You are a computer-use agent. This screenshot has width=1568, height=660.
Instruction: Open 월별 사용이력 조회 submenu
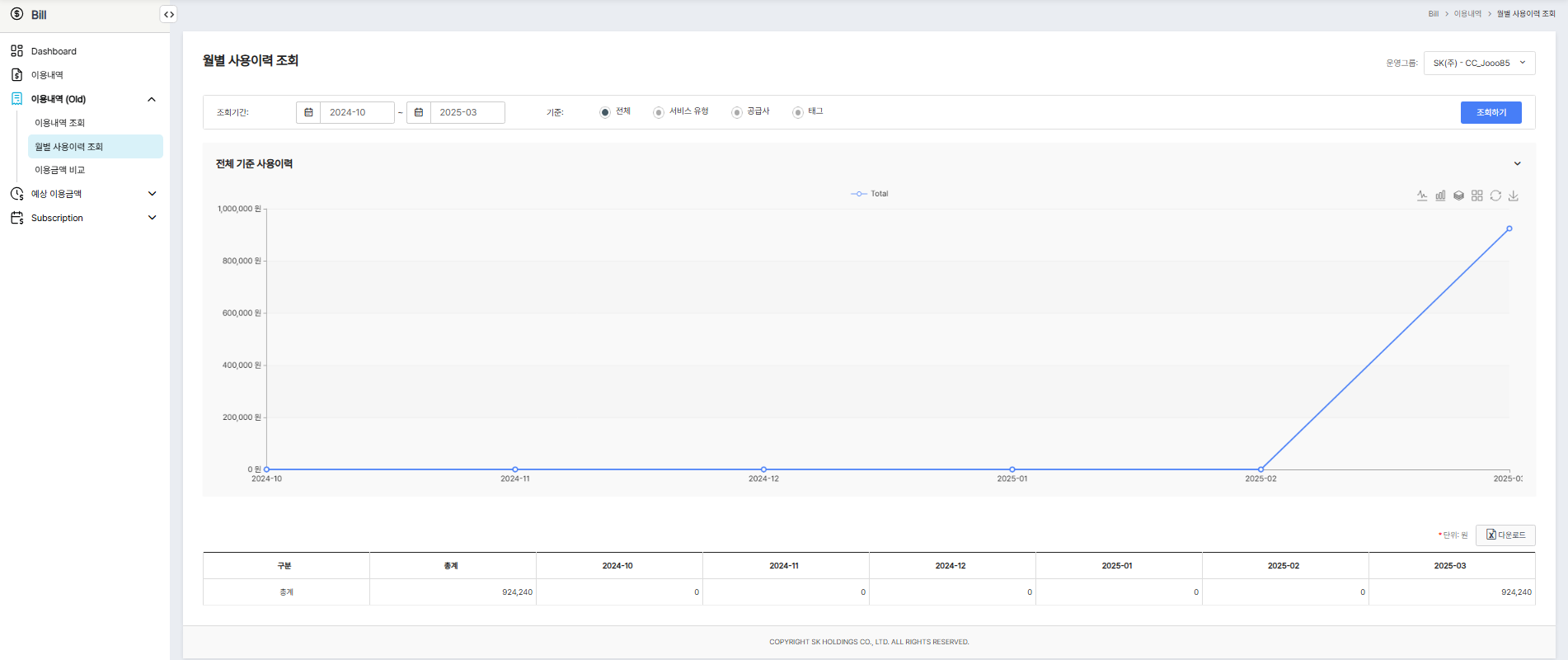tap(95, 147)
